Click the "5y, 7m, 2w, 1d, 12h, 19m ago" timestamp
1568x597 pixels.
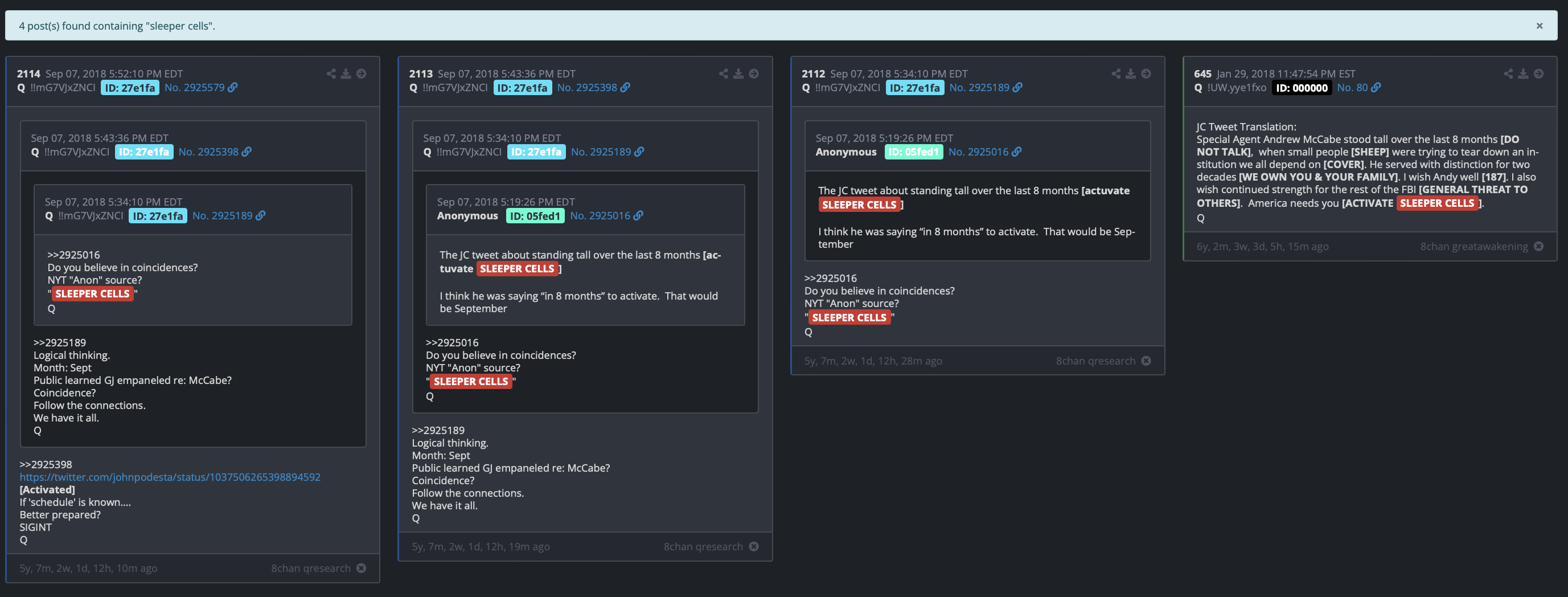point(481,546)
